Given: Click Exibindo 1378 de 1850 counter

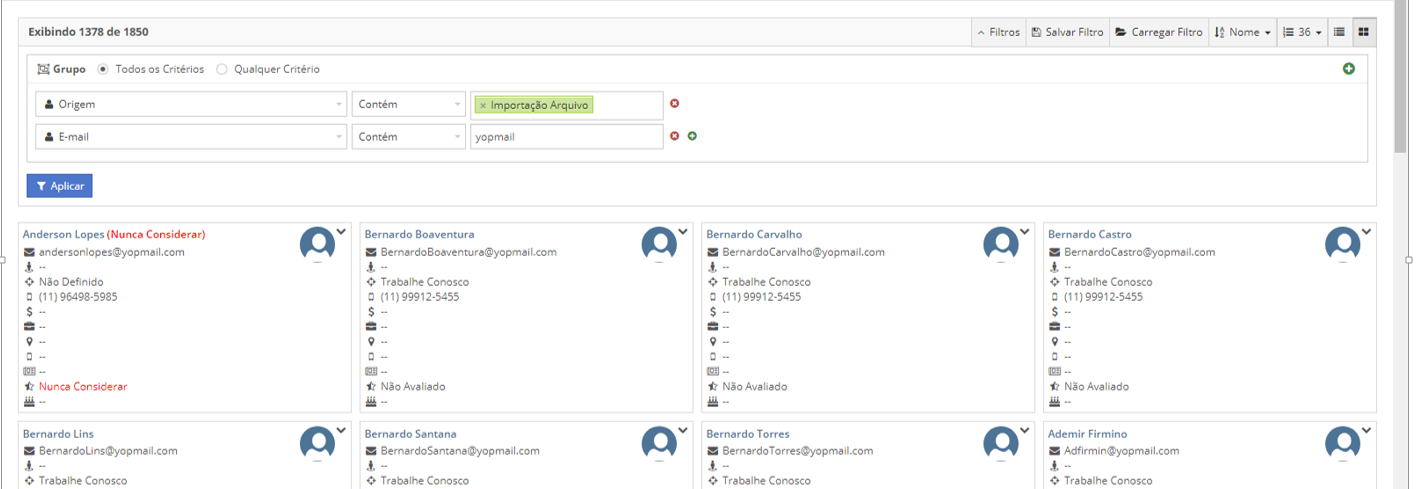Looking at the screenshot, I should [88, 32].
